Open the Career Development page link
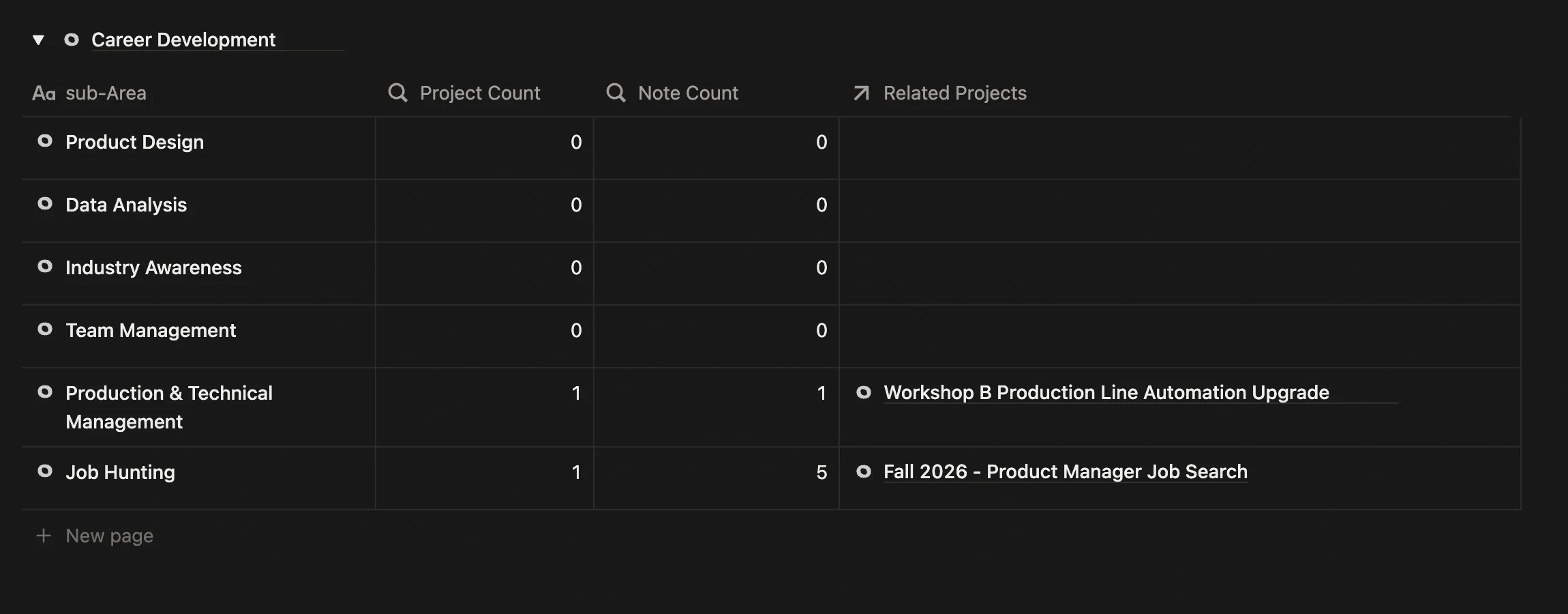Viewport: 1568px width, 614px height. 183,40
